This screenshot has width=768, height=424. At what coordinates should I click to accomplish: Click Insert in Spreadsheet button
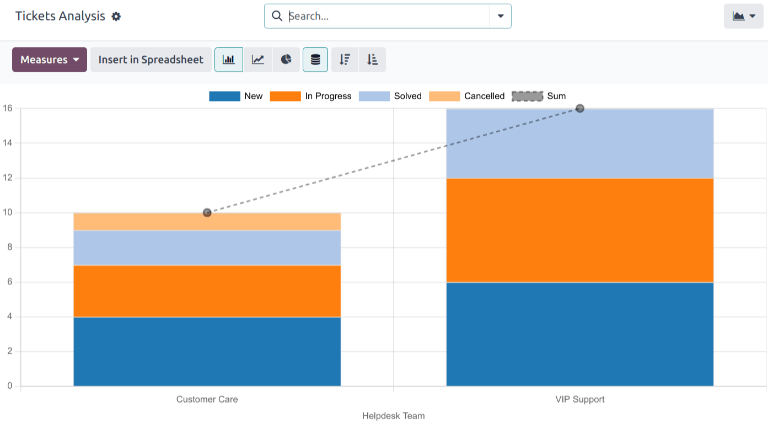[x=151, y=60]
